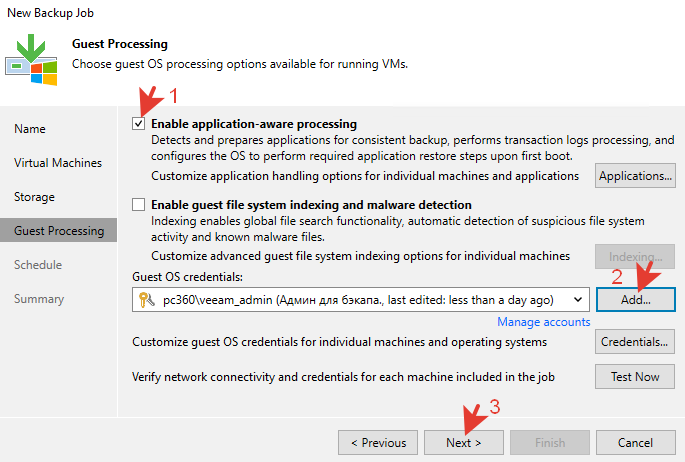Go back with the Previous button
Viewport: 685px width, 462px height.
378,442
